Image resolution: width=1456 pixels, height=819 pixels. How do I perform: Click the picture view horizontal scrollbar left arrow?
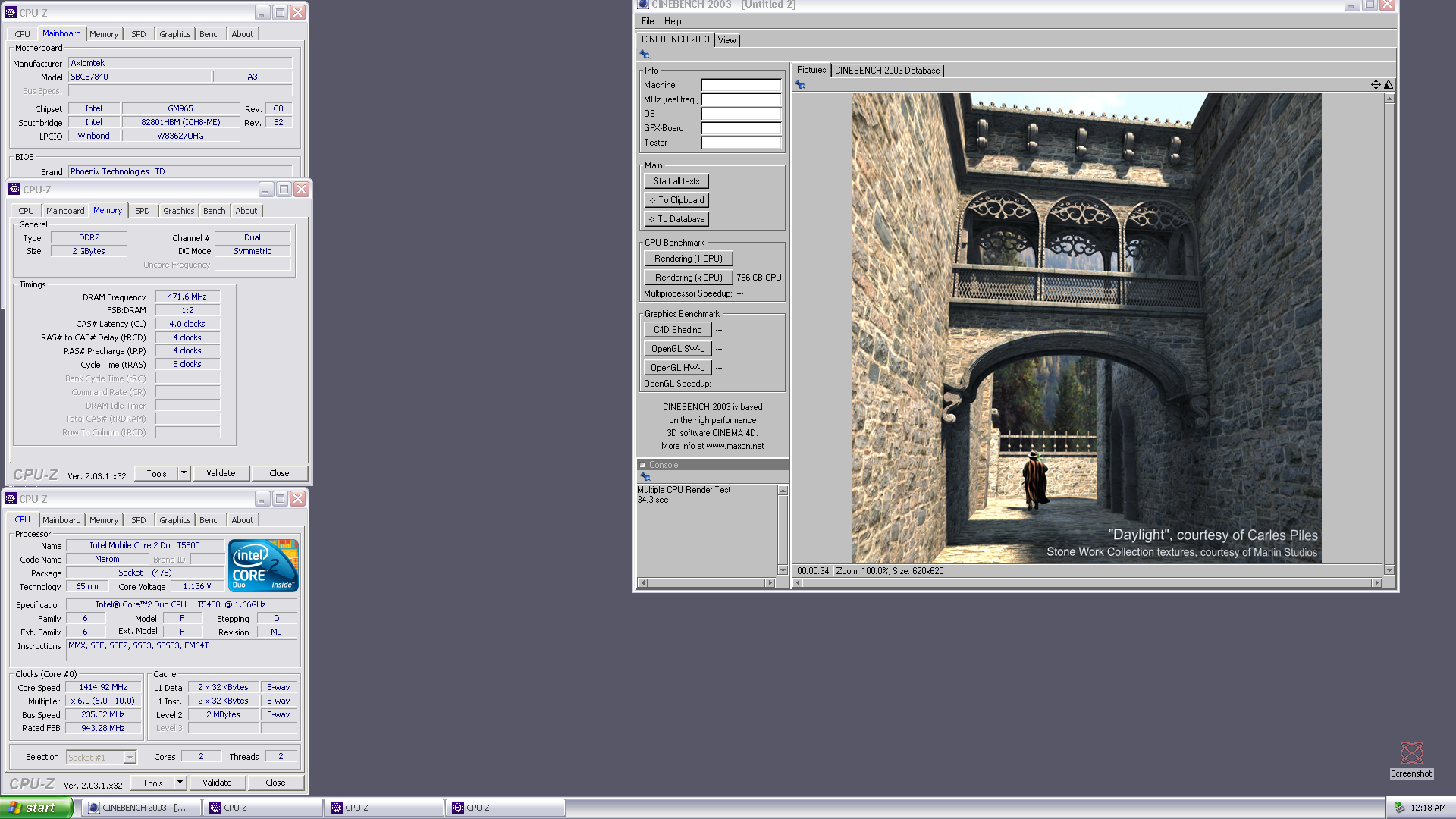(x=797, y=583)
